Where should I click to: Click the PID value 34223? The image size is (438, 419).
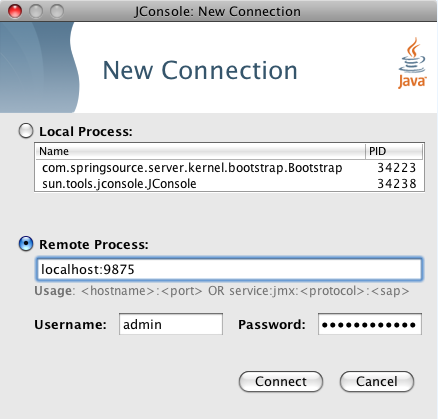click(x=397, y=168)
